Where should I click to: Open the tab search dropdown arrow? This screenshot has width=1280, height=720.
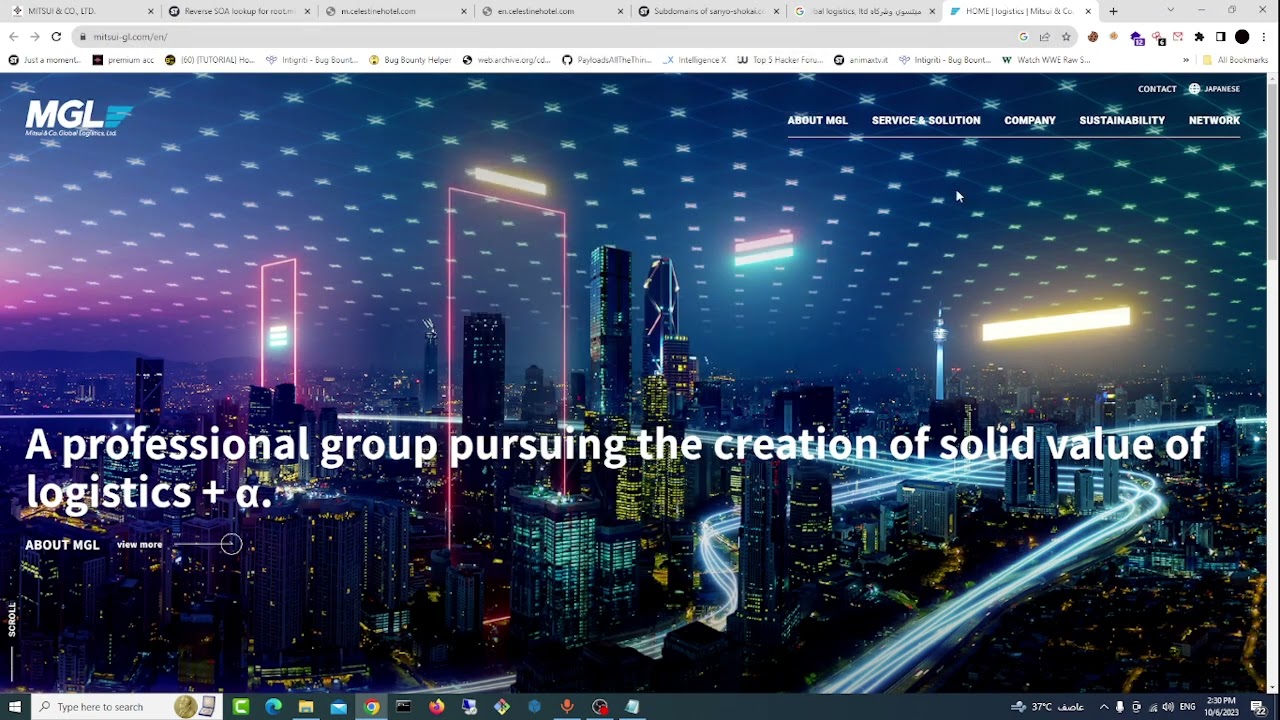tap(1171, 11)
